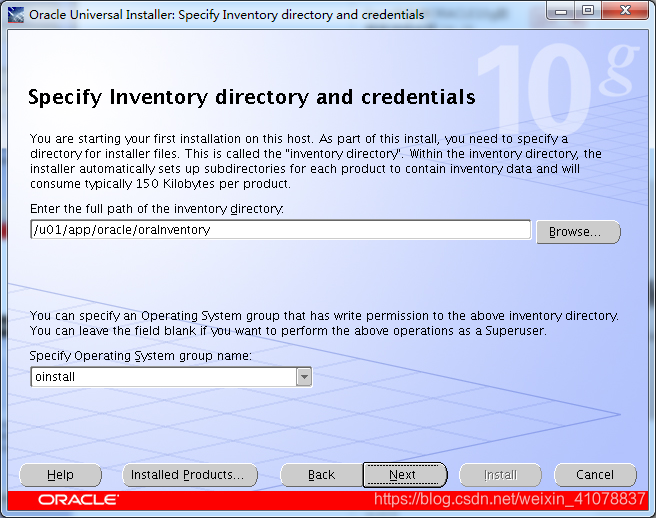Screen dimensions: 656x518
Task: Click the 'Specify Inventory directory and credentials' heading
Action: (x=251, y=97)
